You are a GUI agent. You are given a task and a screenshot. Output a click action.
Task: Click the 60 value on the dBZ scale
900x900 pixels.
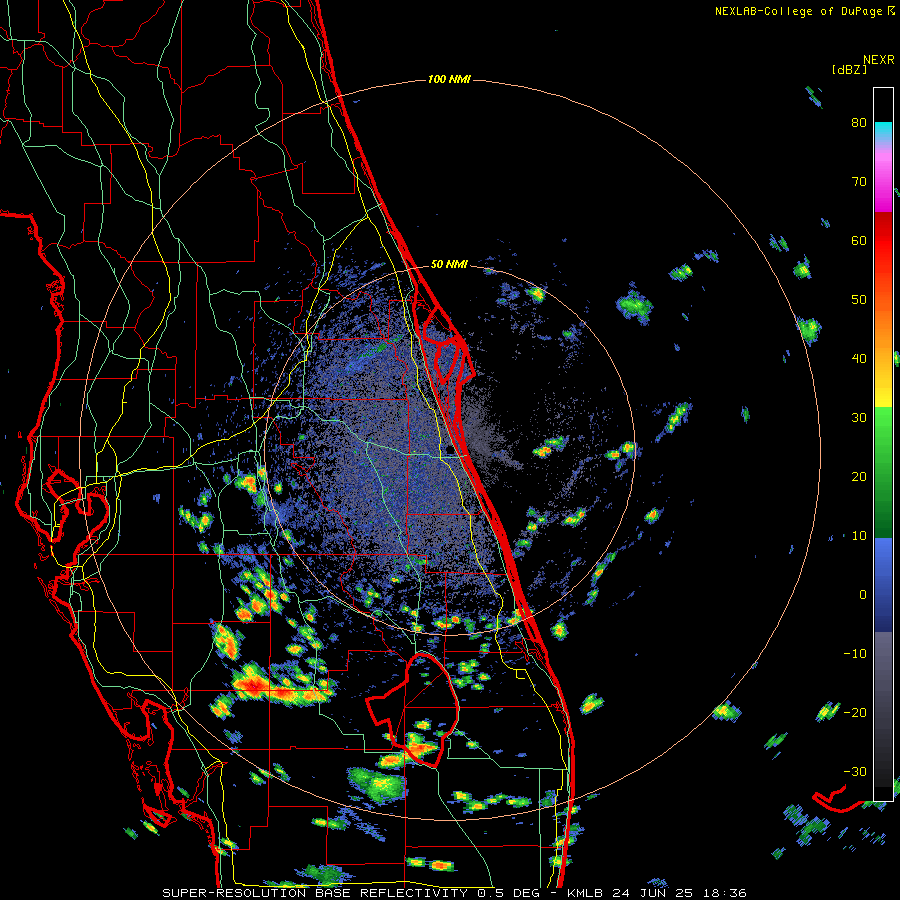859,240
